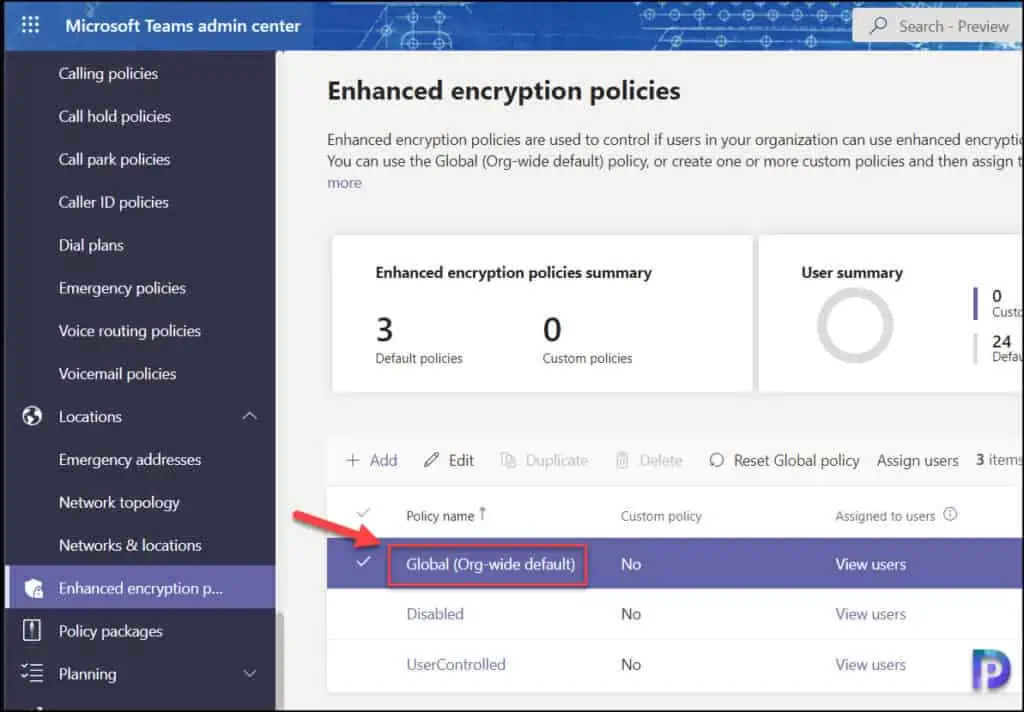Screen dimensions: 1024x712
Task: Open the app launcher waffle icon
Action: pos(30,25)
